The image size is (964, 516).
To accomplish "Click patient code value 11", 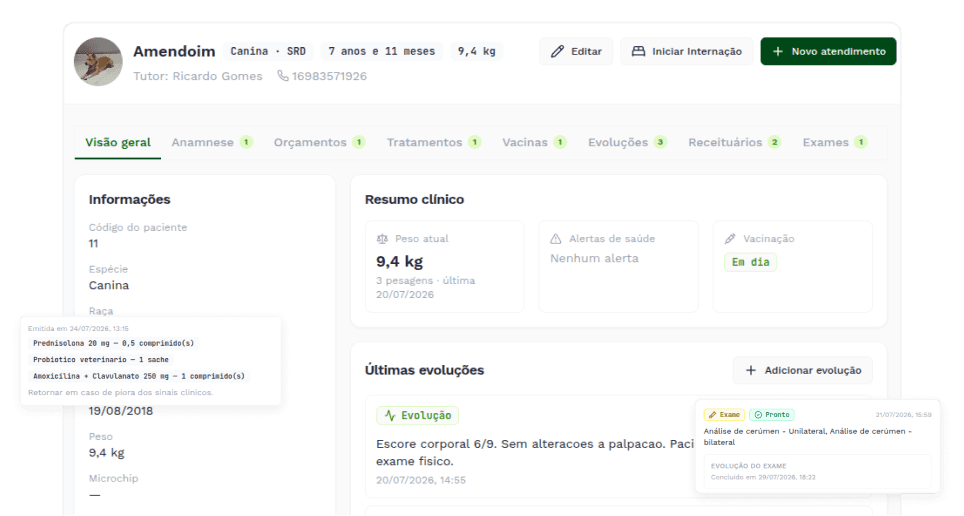I will [93, 244].
